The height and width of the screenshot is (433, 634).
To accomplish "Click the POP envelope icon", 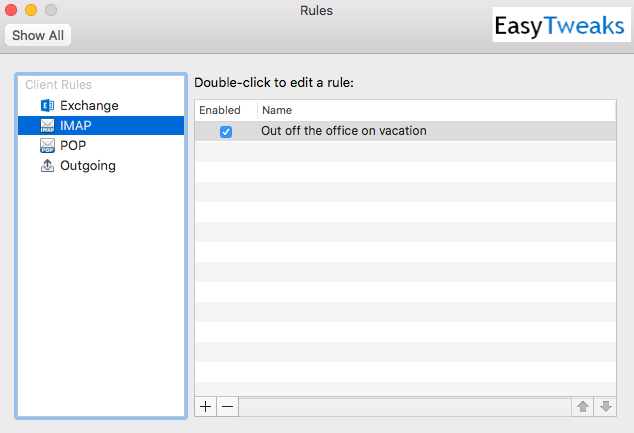I will pos(47,146).
